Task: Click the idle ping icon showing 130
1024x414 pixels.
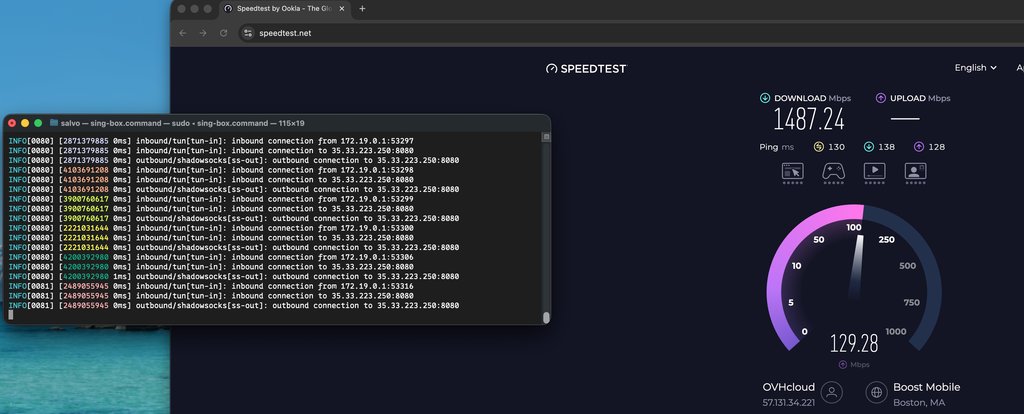Action: pyautogui.click(x=819, y=147)
